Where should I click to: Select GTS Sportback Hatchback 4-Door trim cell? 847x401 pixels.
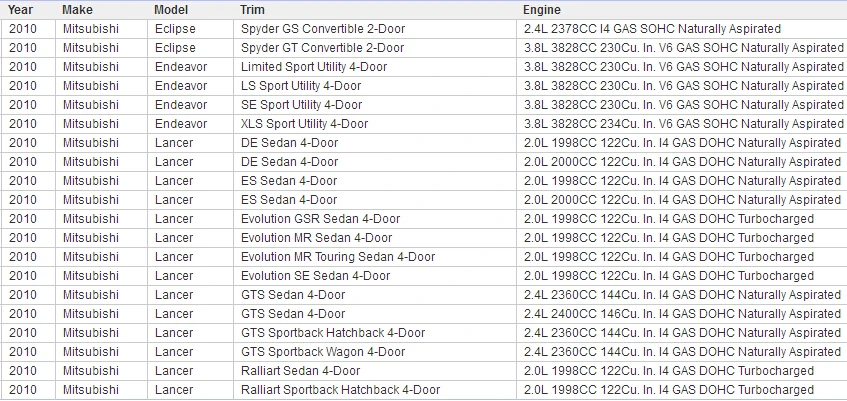(375, 333)
